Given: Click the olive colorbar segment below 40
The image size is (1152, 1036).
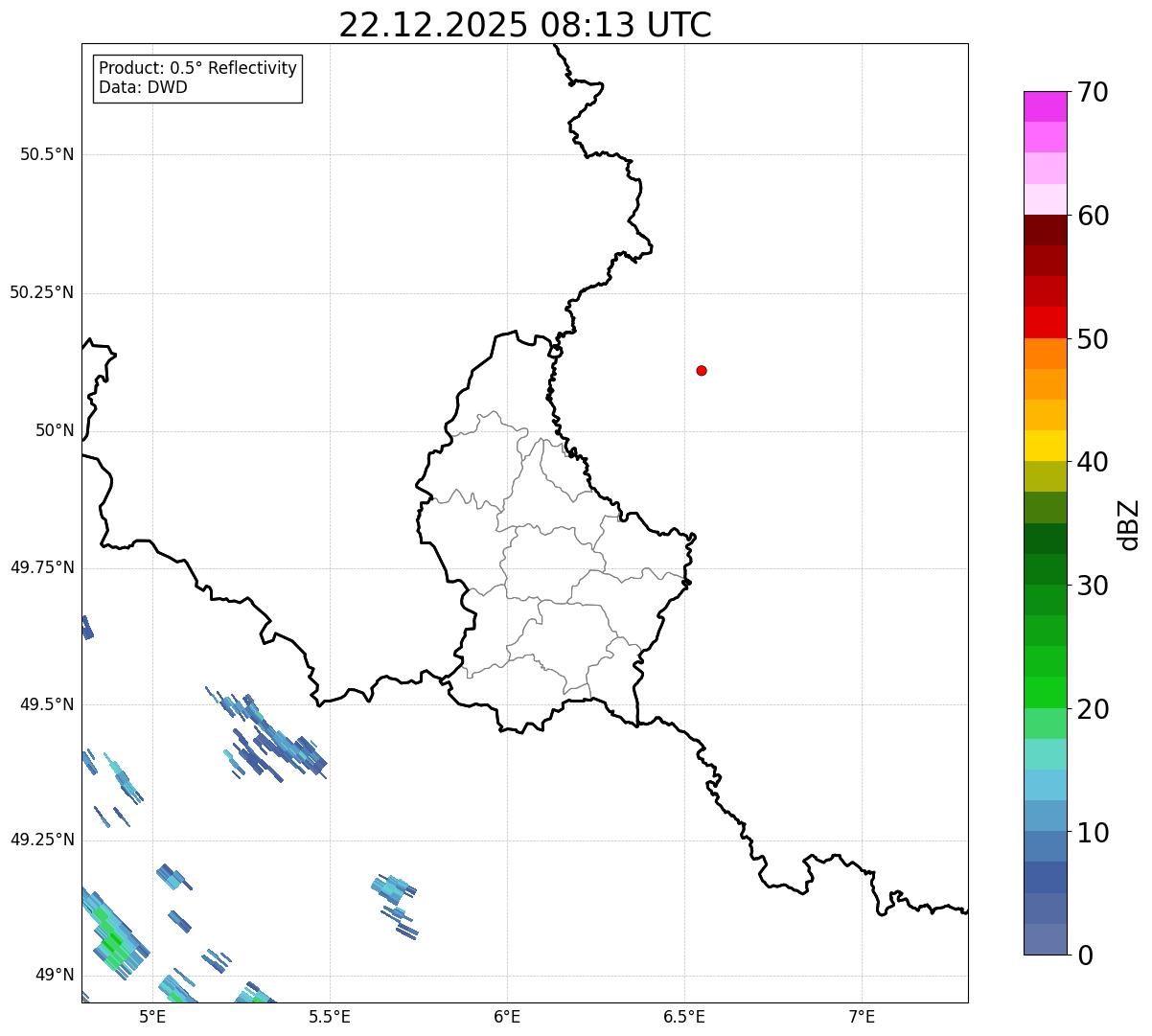Looking at the screenshot, I should (x=1045, y=476).
